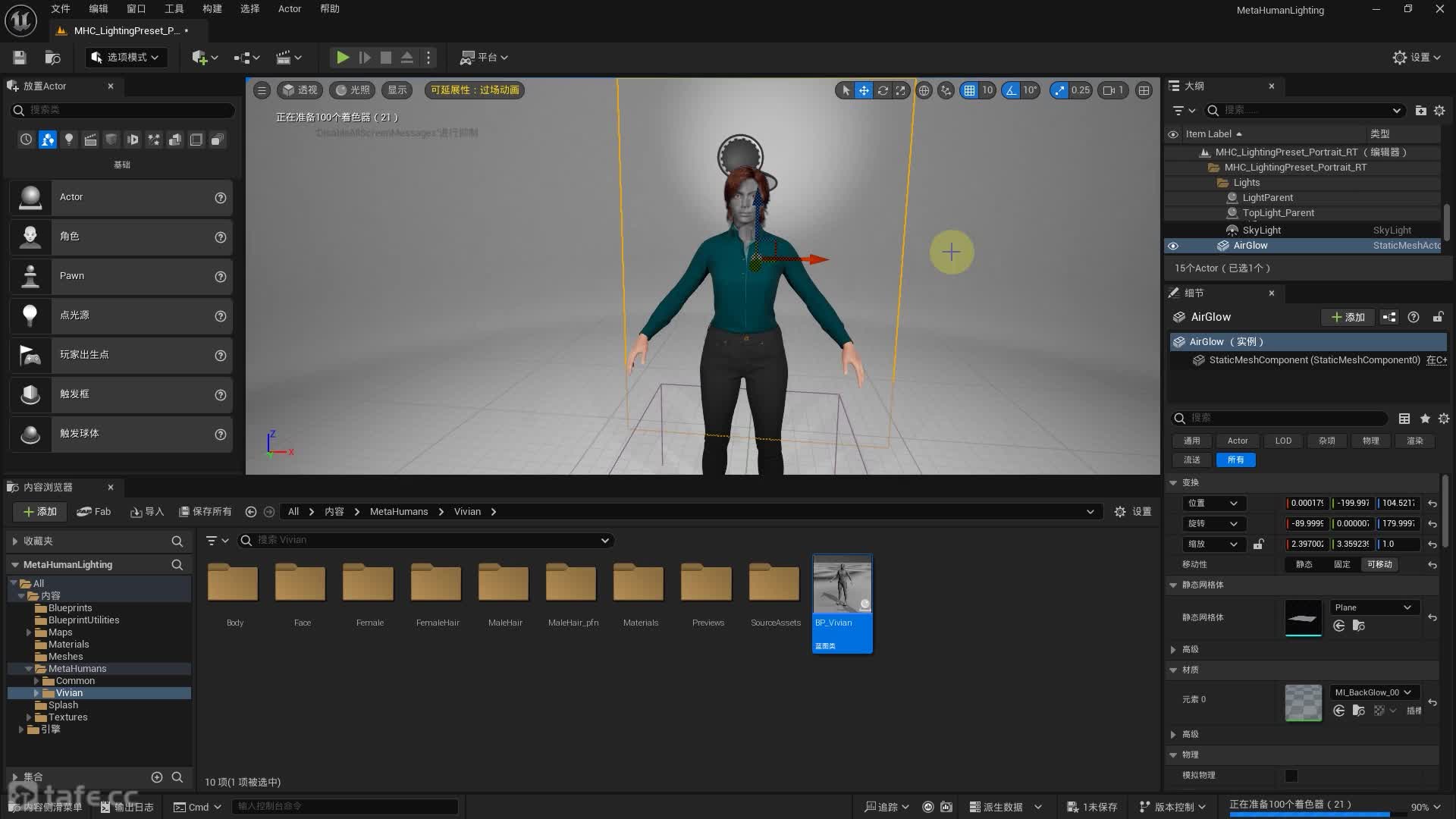Open the selection mode dropdown
The image size is (1456, 819).
click(126, 57)
